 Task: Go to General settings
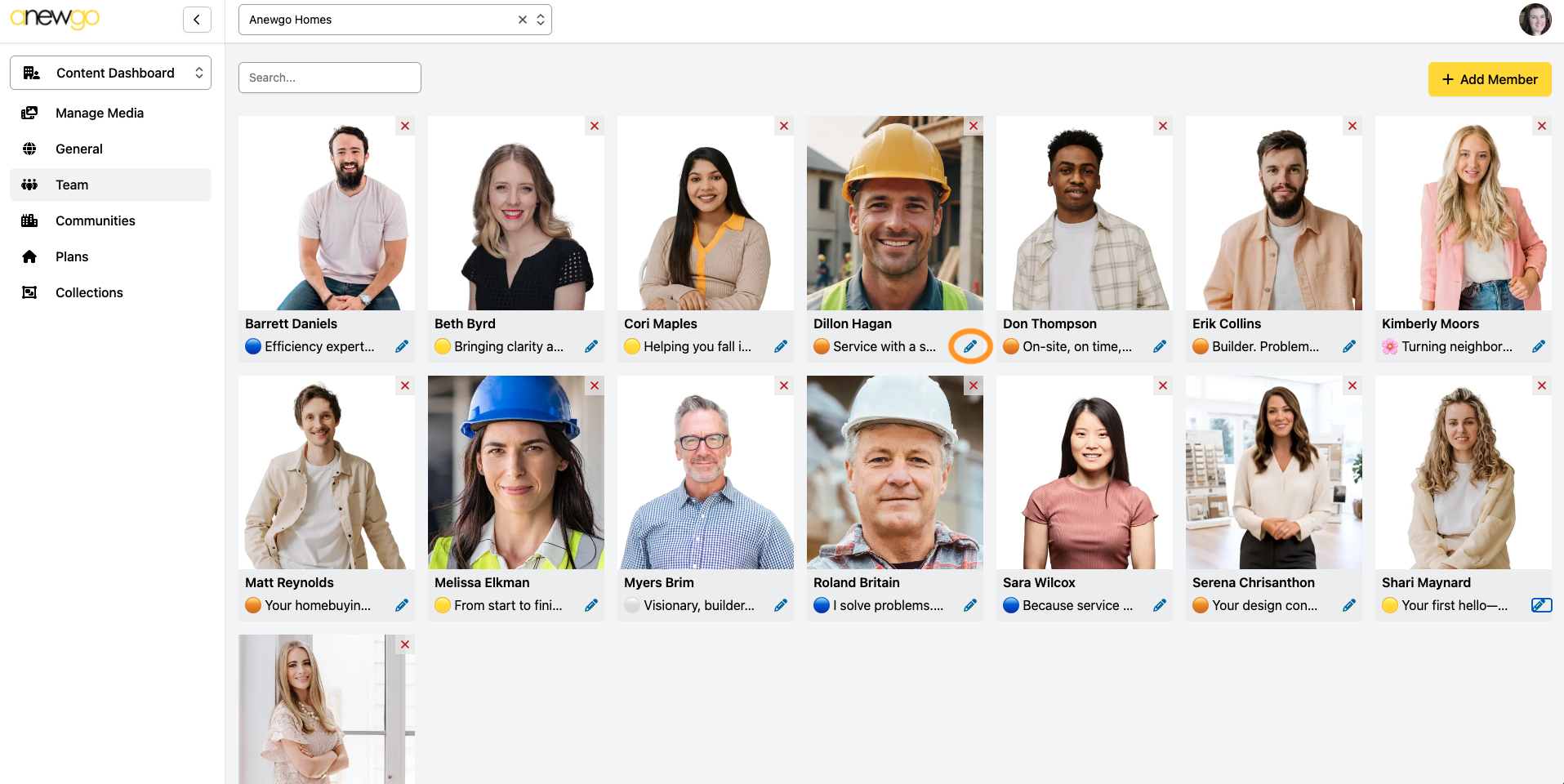110,149
